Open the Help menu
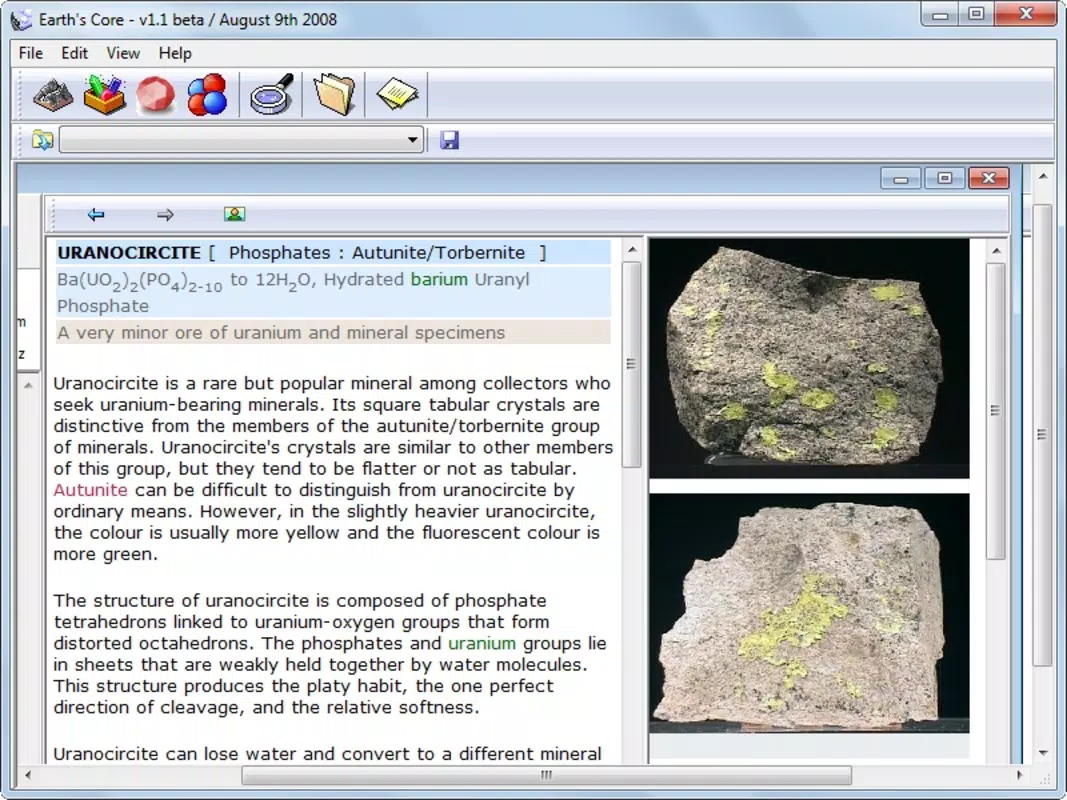The height and width of the screenshot is (800, 1067). [x=175, y=53]
